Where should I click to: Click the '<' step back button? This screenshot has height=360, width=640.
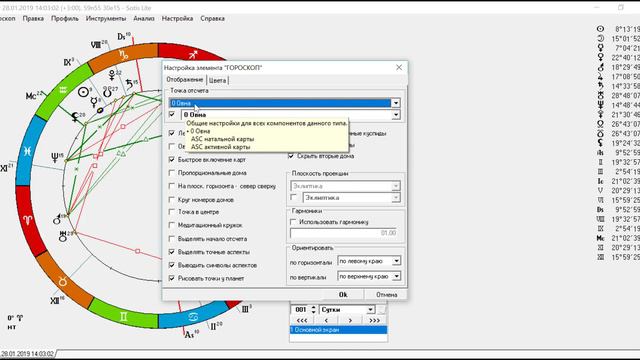[326, 320]
